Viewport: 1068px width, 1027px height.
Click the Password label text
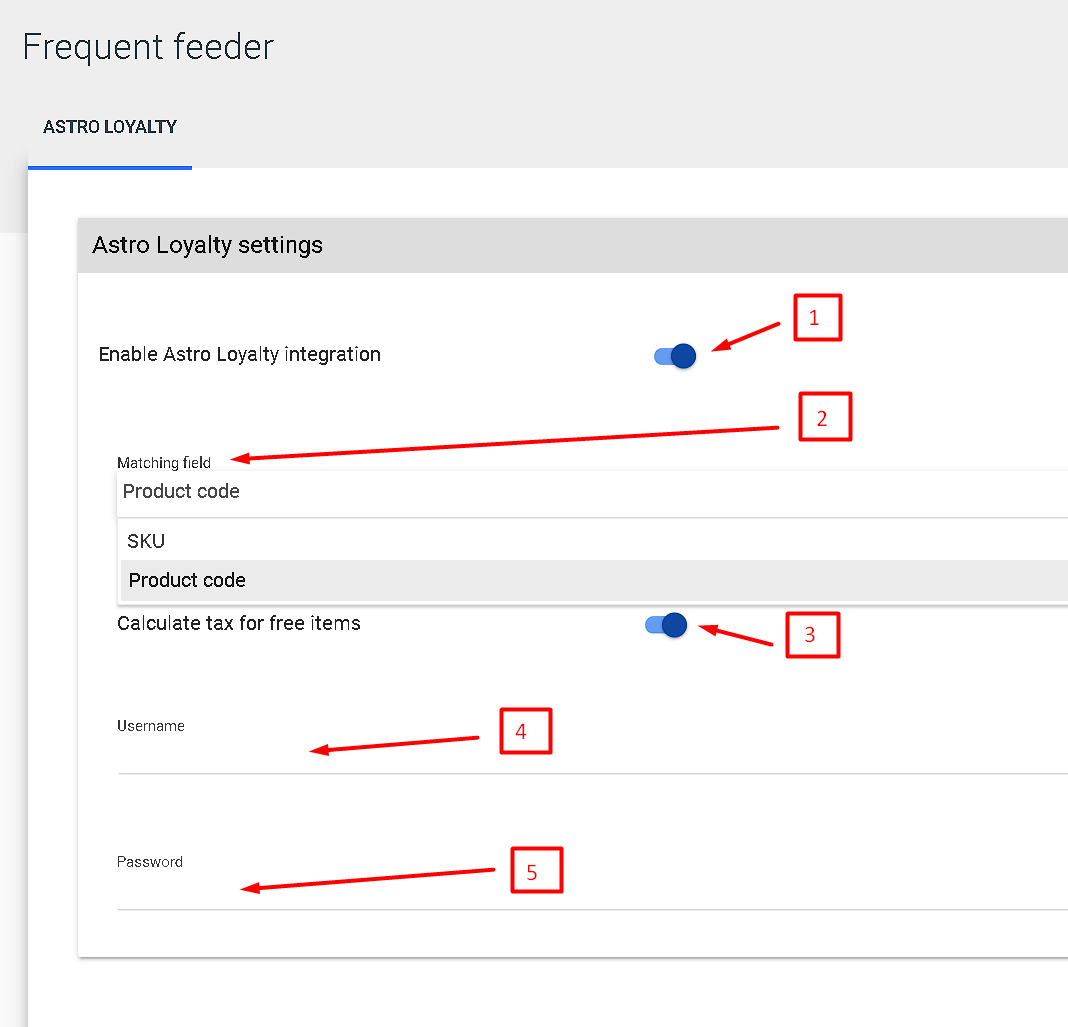pos(150,862)
